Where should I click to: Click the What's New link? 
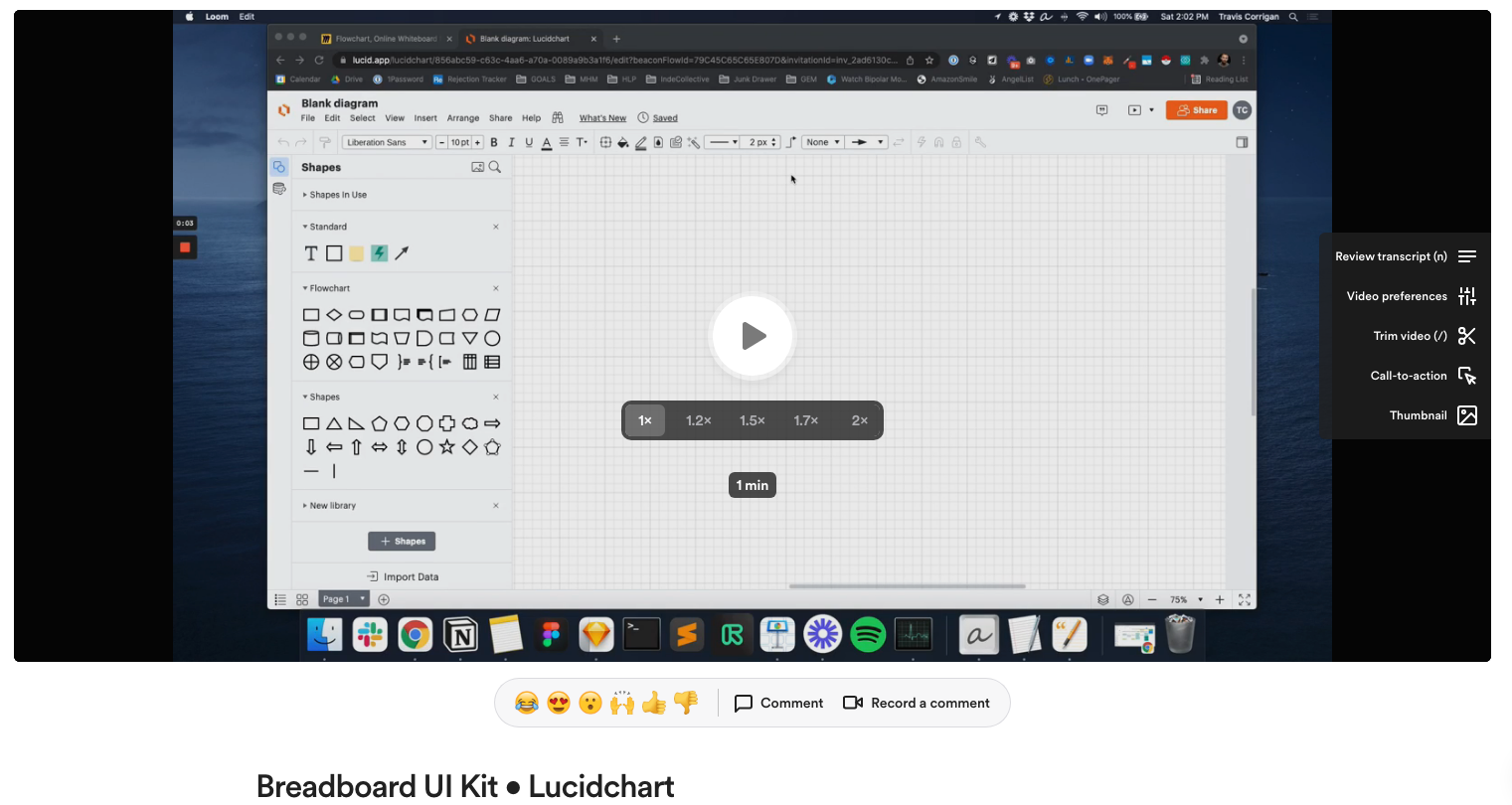pos(602,118)
